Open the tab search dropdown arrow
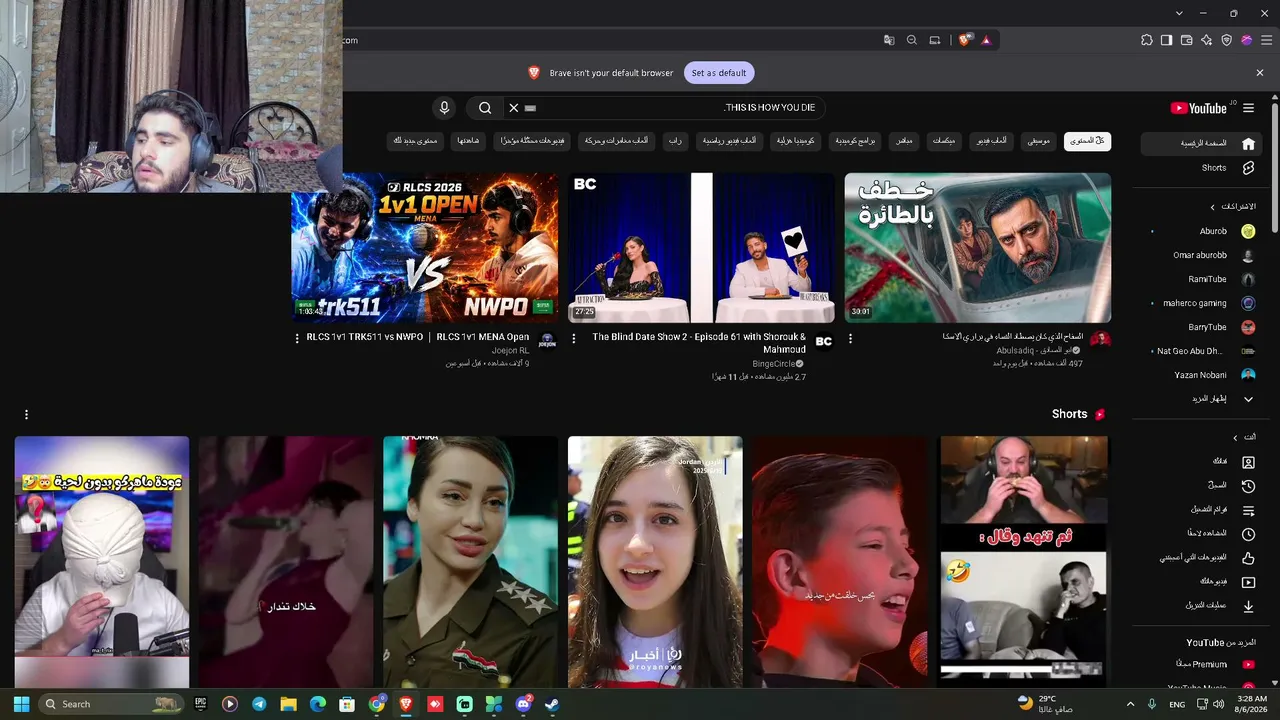The image size is (1280, 720). pyautogui.click(x=1179, y=13)
